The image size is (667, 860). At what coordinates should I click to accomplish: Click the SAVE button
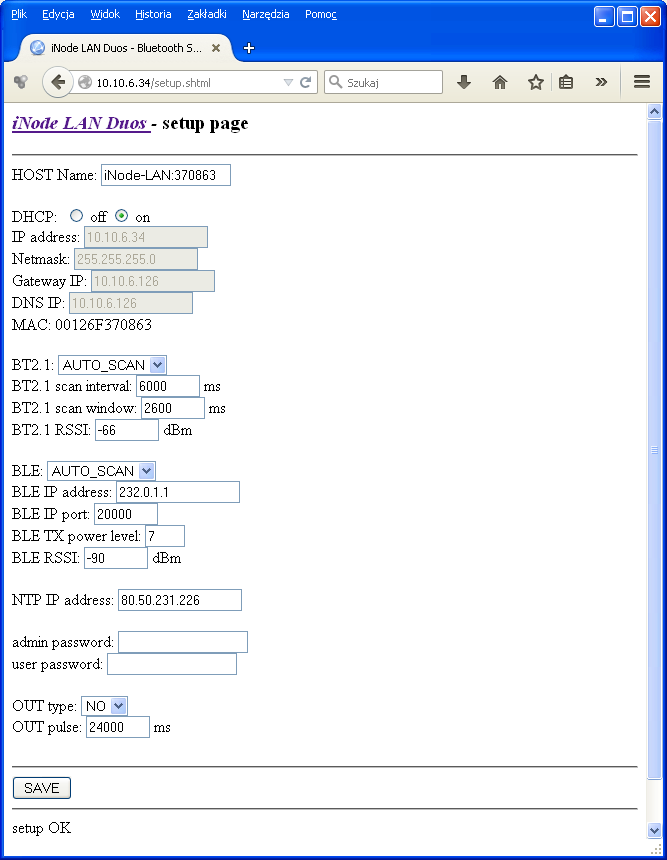coord(42,788)
